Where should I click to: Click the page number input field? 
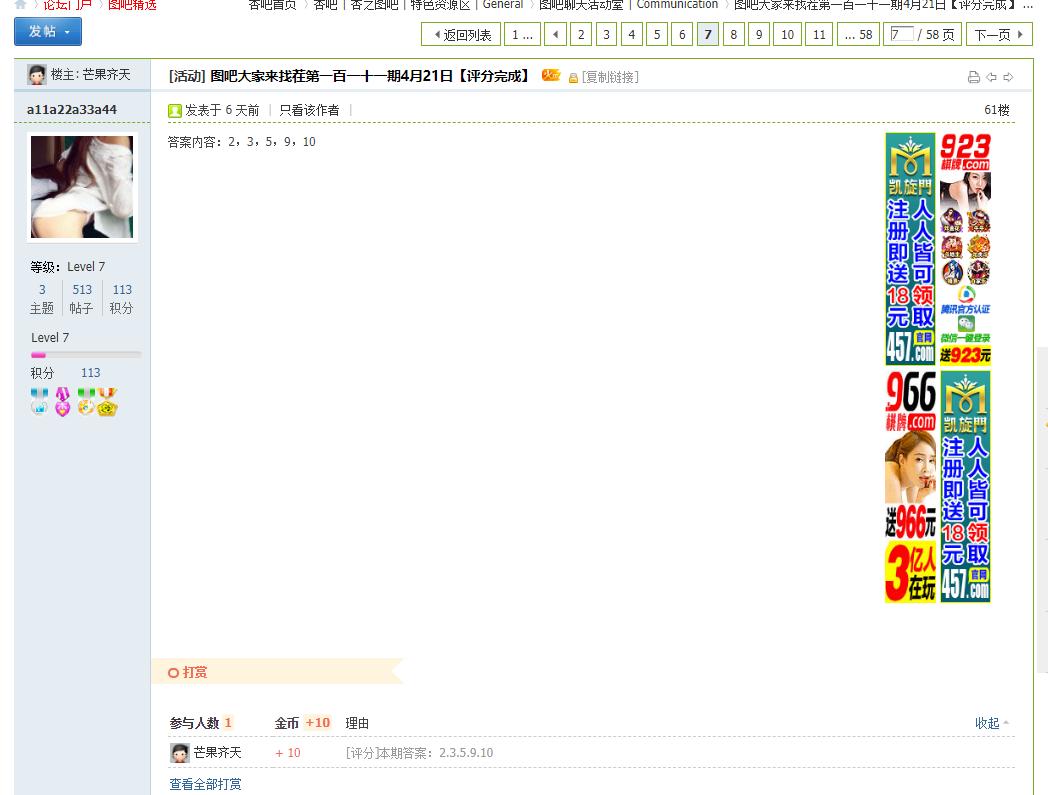[900, 35]
